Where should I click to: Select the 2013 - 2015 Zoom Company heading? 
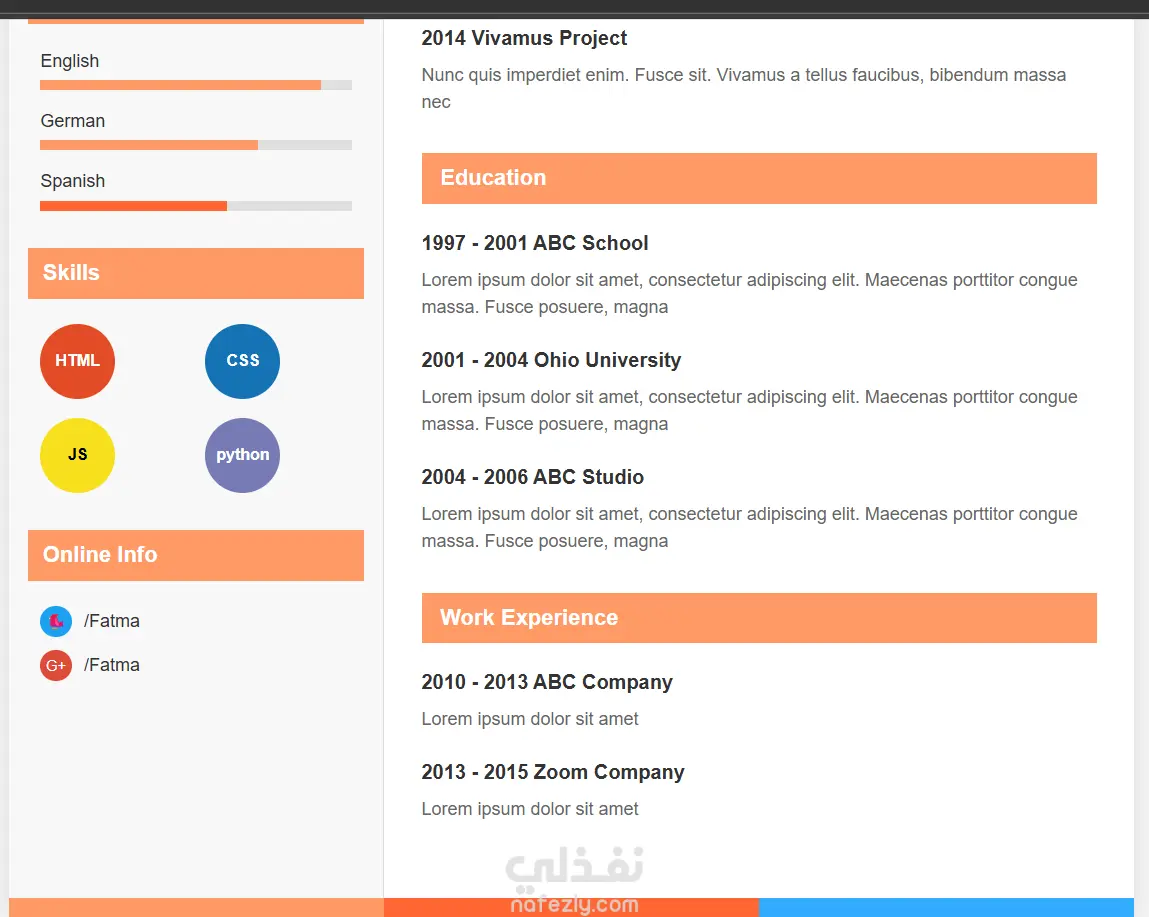tap(553, 772)
